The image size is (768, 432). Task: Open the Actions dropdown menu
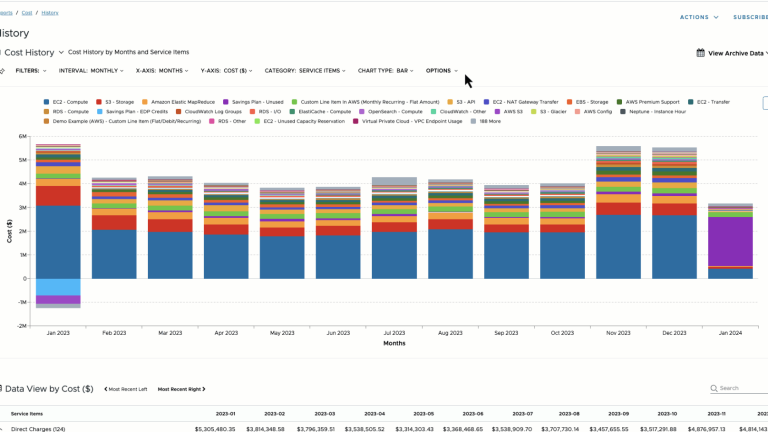pos(699,17)
